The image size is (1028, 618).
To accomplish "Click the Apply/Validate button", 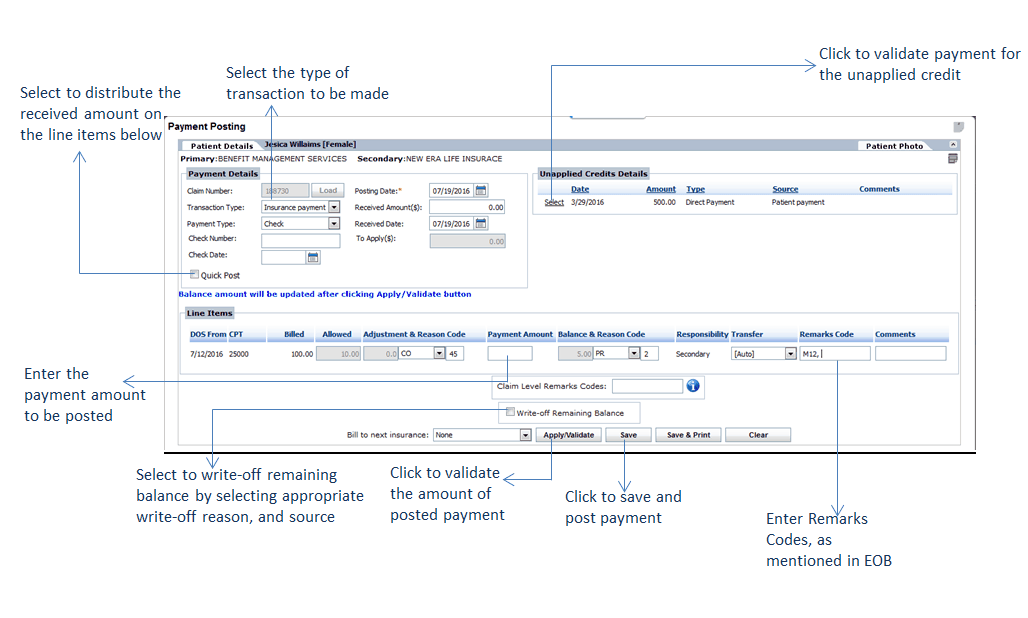I will pos(568,435).
